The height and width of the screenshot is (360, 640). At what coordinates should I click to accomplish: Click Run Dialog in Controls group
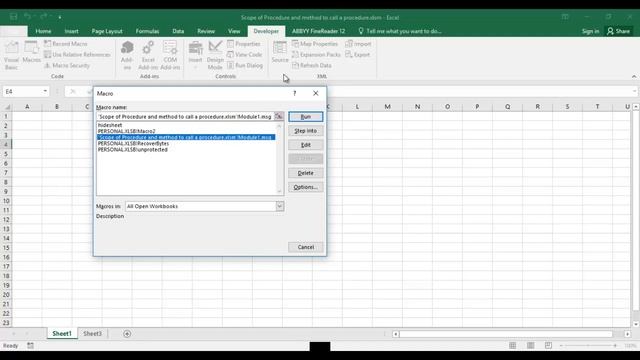(245, 65)
